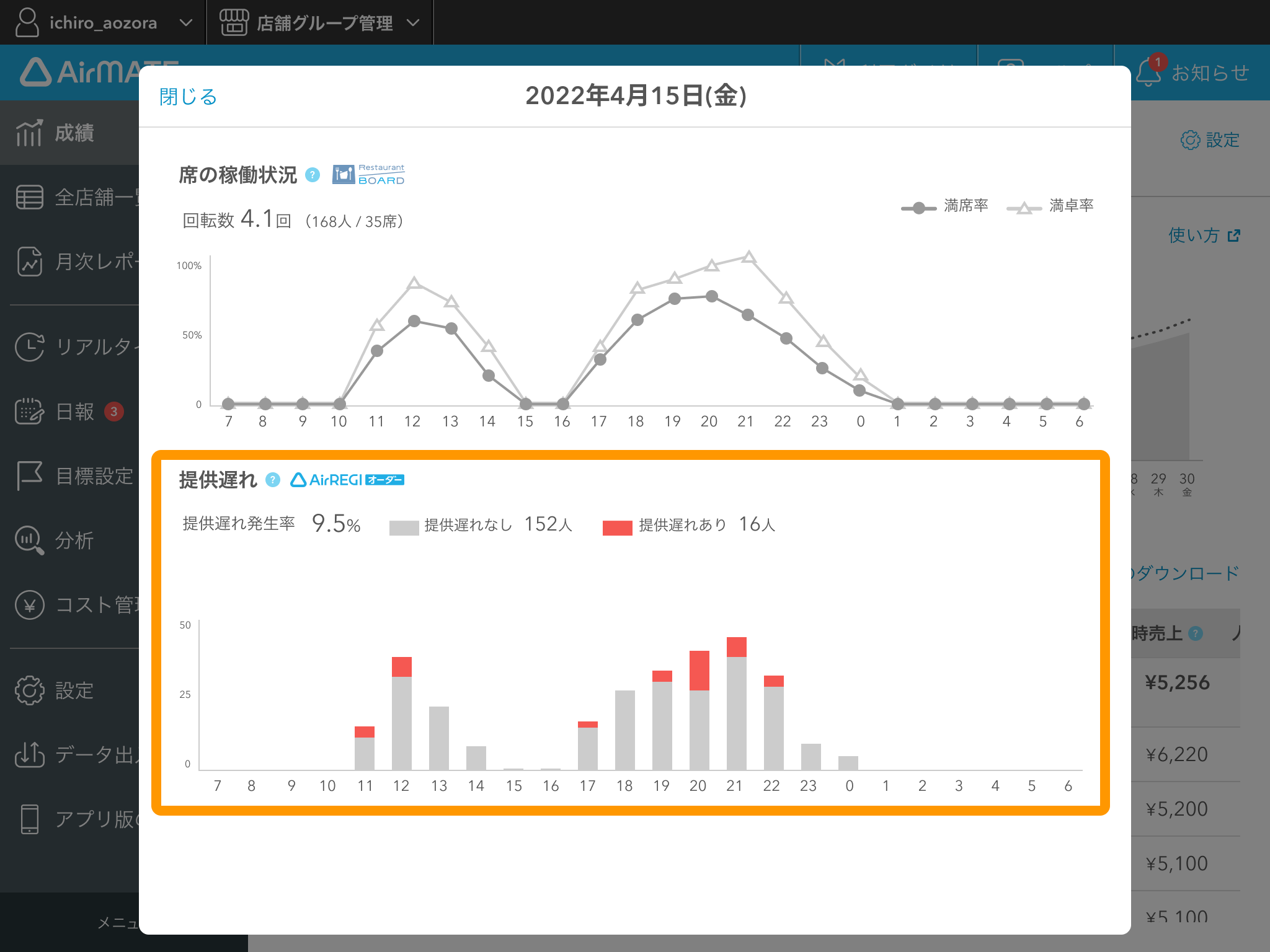Click the 成績 chart icon in sidebar
The width and height of the screenshot is (1270, 952).
[x=29, y=133]
